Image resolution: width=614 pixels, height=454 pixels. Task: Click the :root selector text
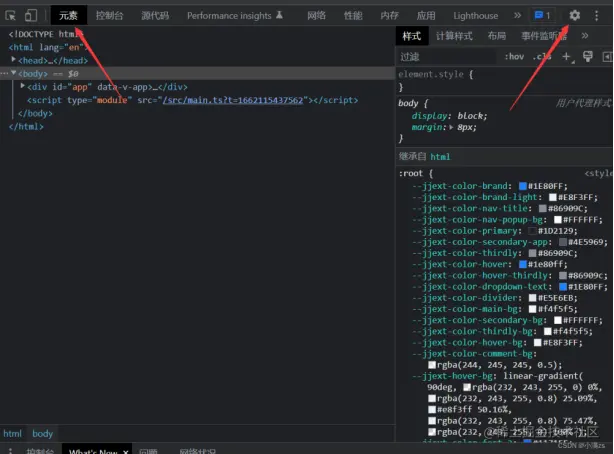(x=410, y=173)
